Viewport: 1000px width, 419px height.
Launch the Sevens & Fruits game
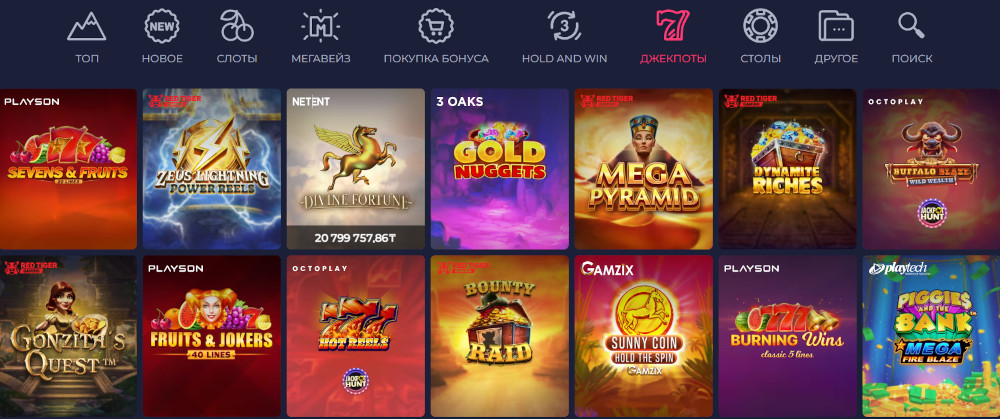tap(68, 169)
